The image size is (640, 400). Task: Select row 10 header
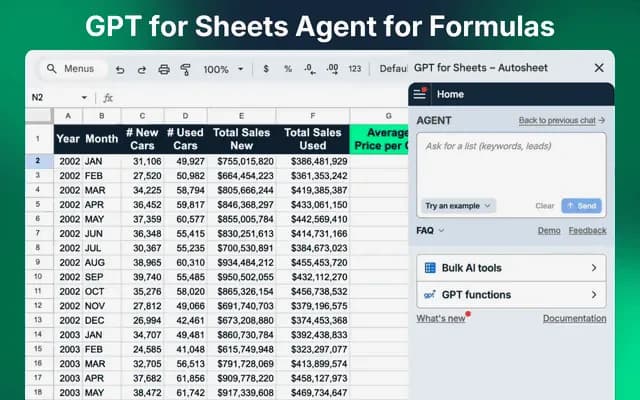pos(39,277)
